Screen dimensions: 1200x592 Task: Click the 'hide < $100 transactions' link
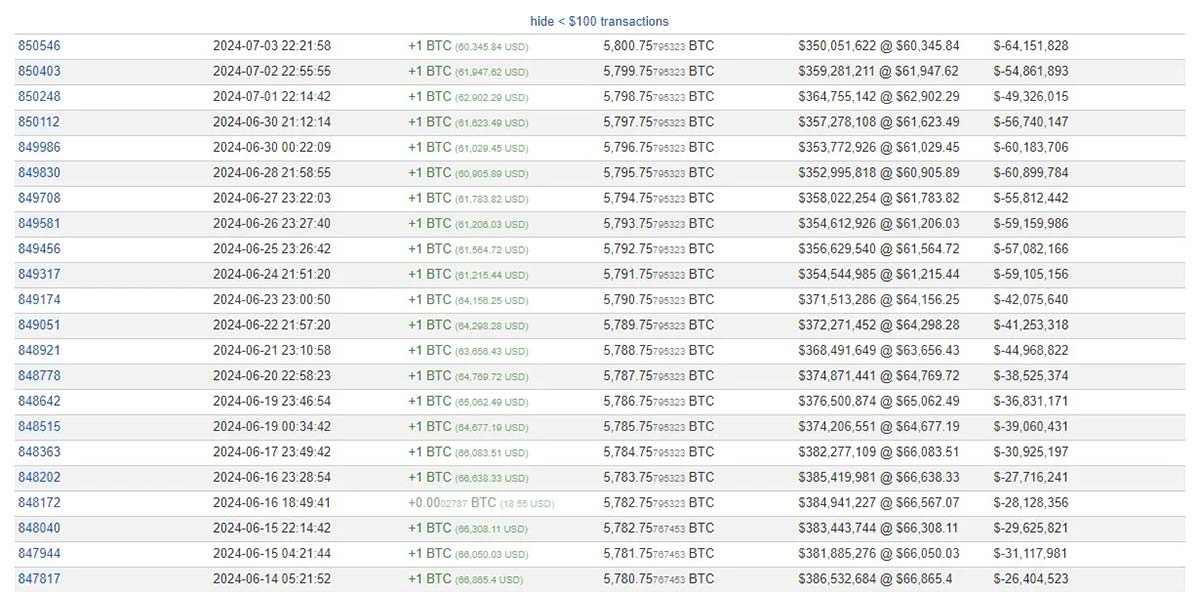pyautogui.click(x=599, y=21)
